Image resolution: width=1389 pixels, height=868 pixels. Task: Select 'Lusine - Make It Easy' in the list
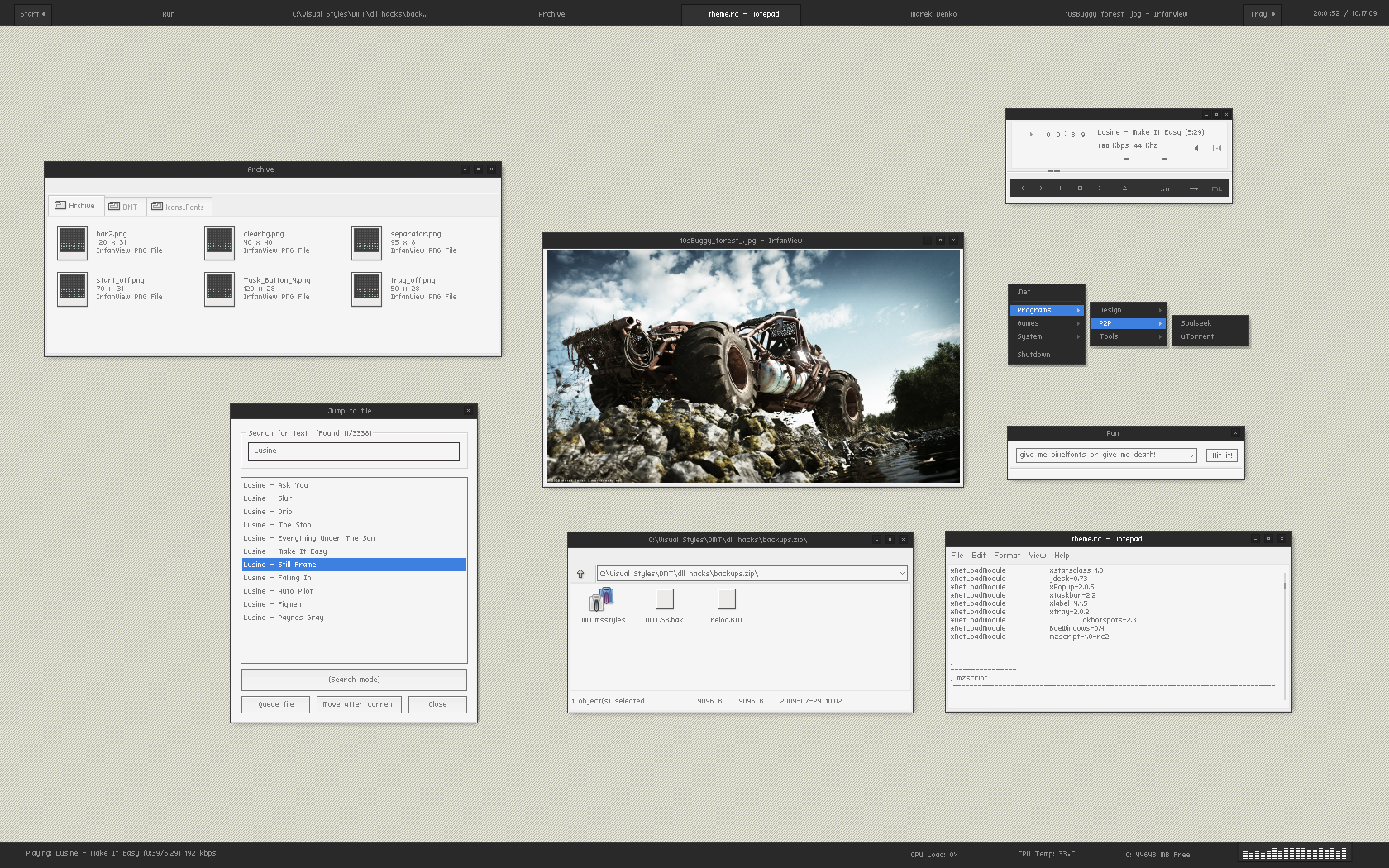pyautogui.click(x=354, y=551)
